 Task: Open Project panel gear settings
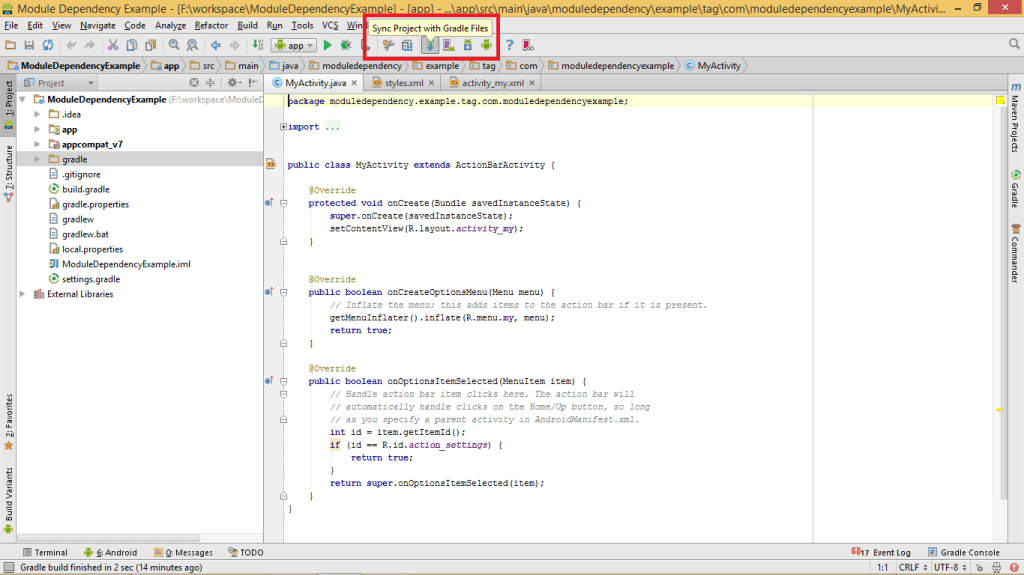tap(234, 83)
